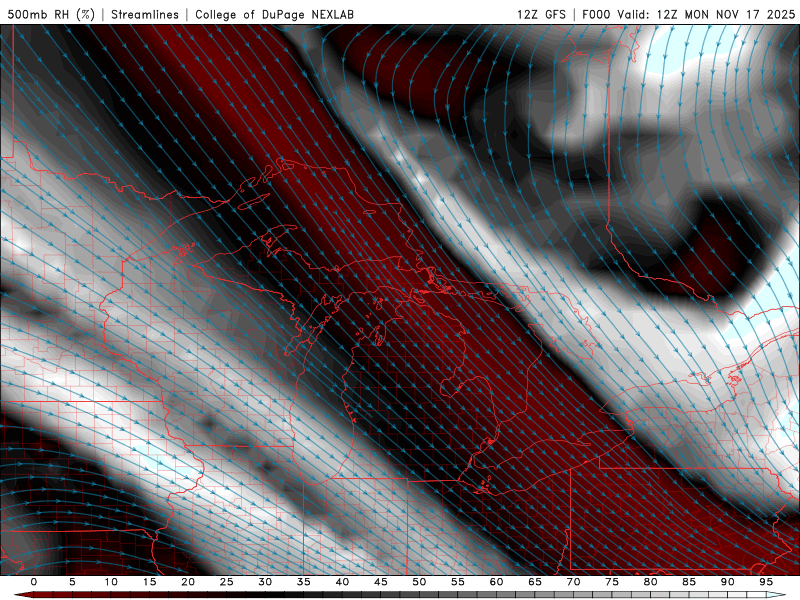
Task: Select colorbar tick label "45"
Action: click(381, 582)
